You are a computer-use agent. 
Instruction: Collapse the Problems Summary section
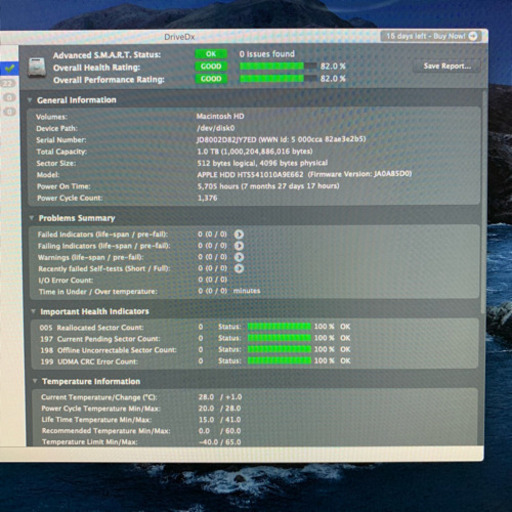(x=32, y=218)
